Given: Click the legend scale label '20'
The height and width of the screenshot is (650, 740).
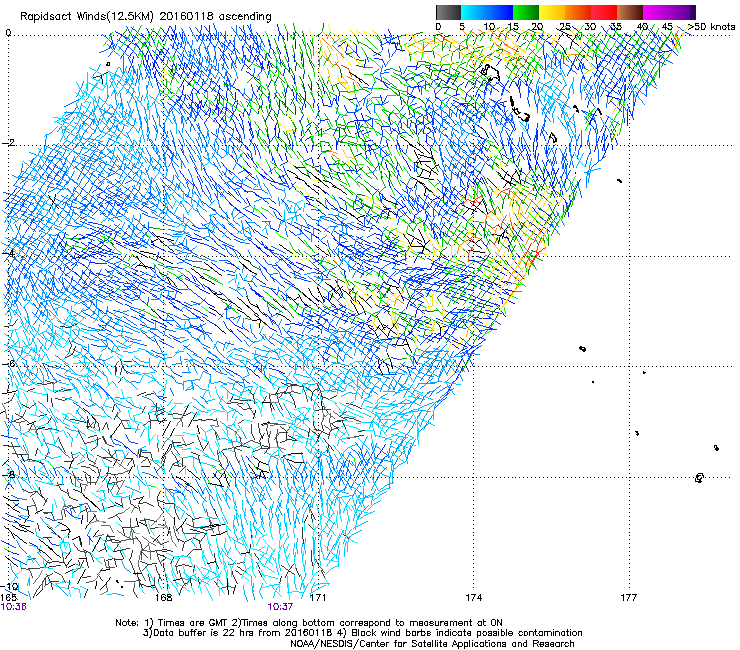Looking at the screenshot, I should pos(537,27).
